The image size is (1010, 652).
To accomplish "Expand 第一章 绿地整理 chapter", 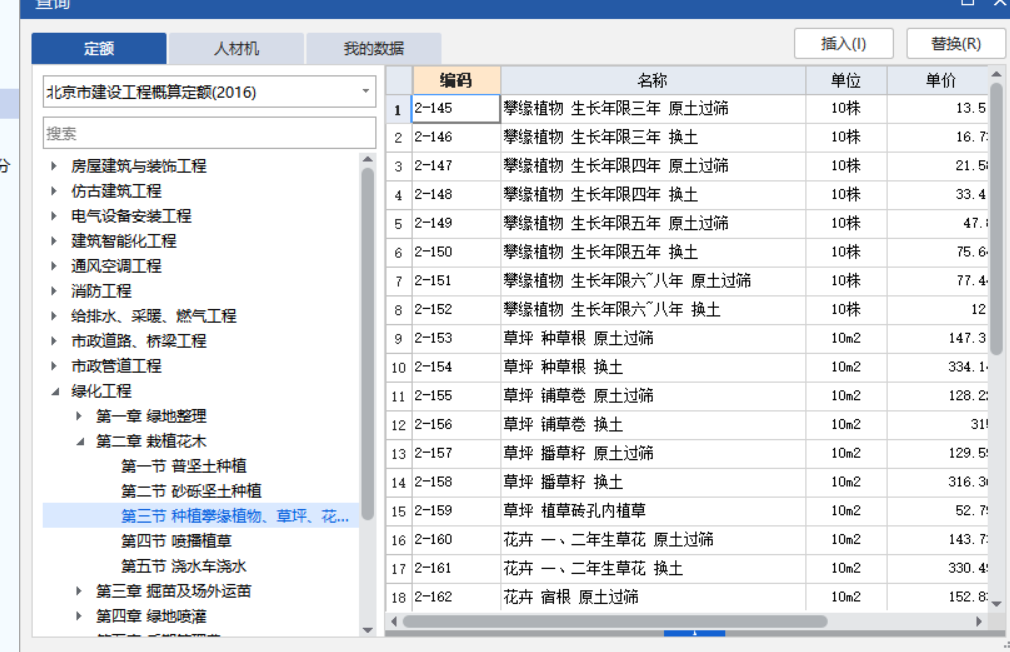I will (79, 416).
